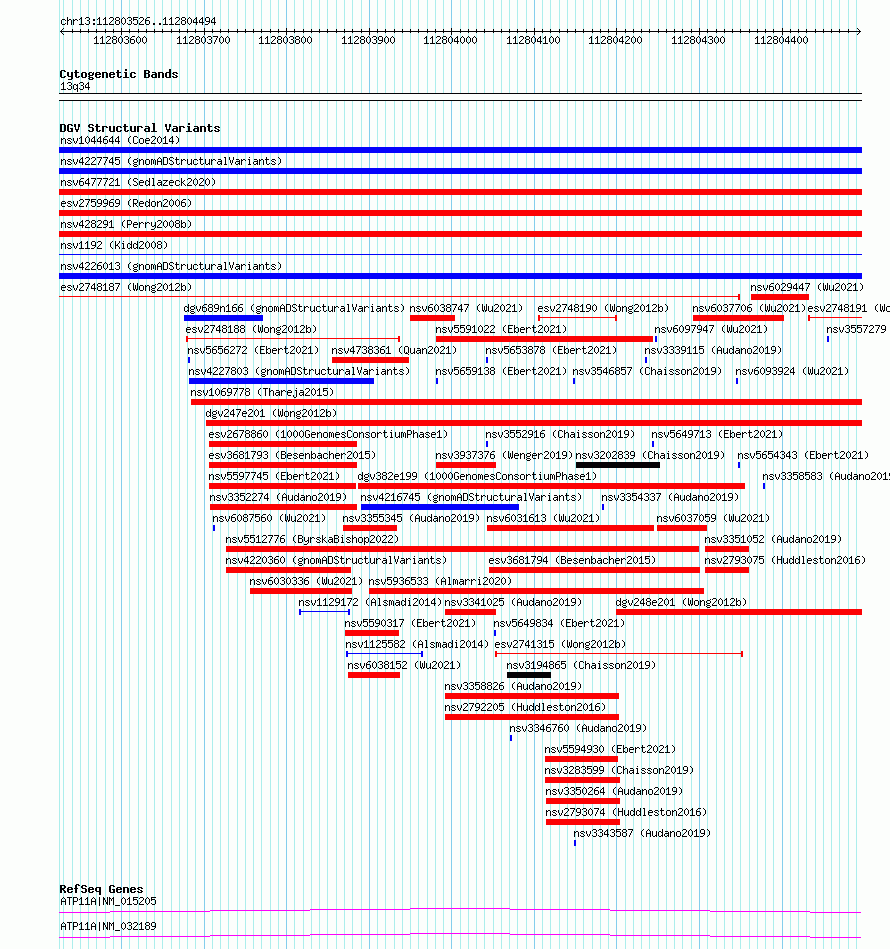The image size is (890, 949).
Task: Click ATP11A|NM_015205 RefSeq gene label
Action: [108, 902]
